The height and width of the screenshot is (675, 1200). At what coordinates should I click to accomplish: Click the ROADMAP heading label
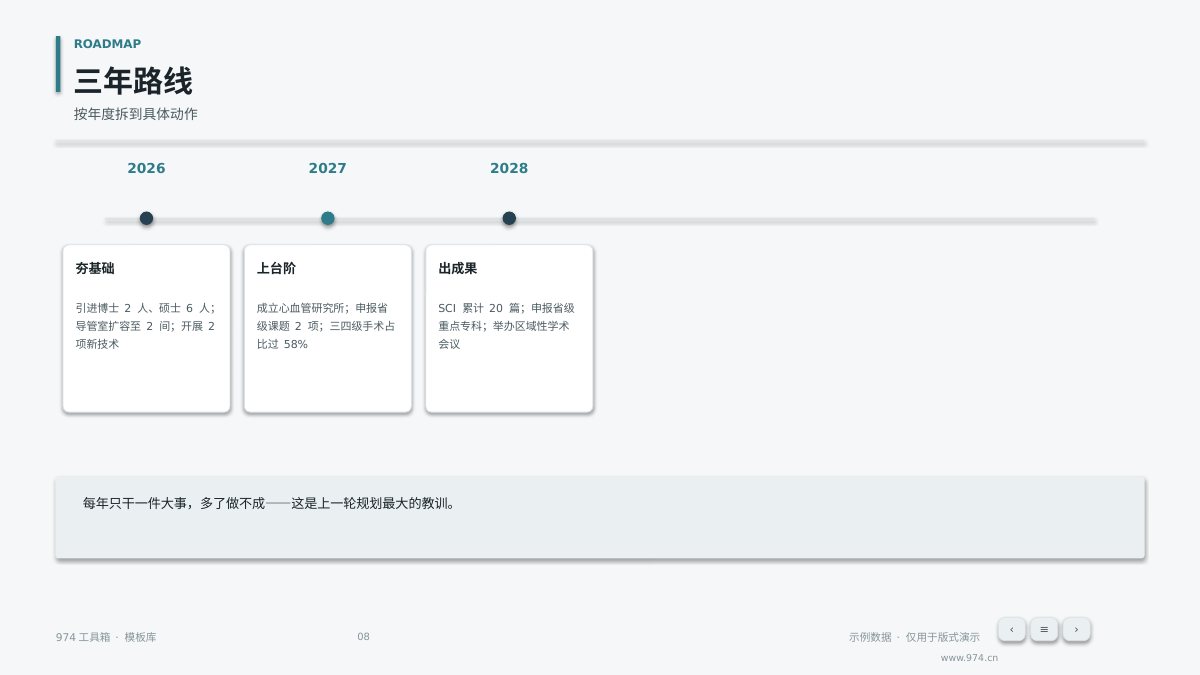point(107,44)
